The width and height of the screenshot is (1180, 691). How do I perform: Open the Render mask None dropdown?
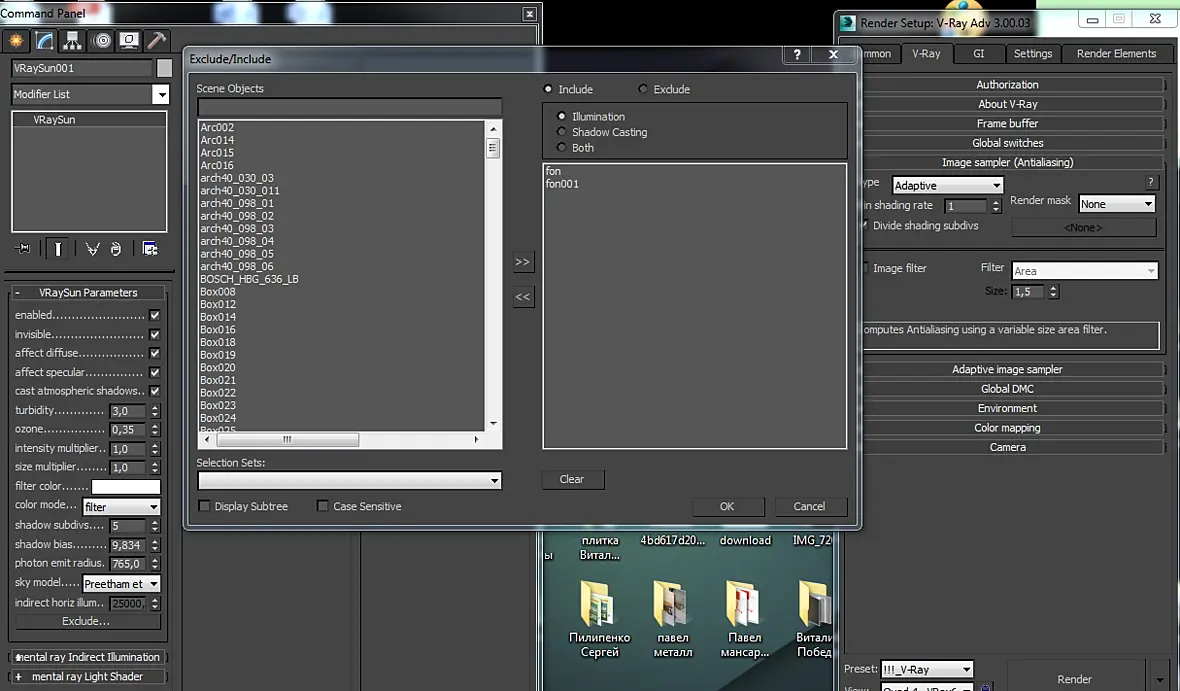pyautogui.click(x=1117, y=204)
